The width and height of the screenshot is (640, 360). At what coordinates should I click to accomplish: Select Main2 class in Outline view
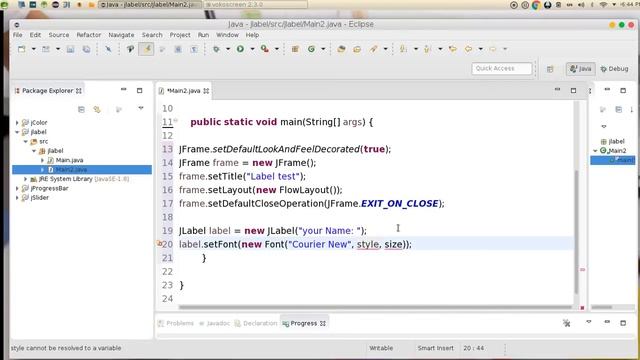coord(617,151)
